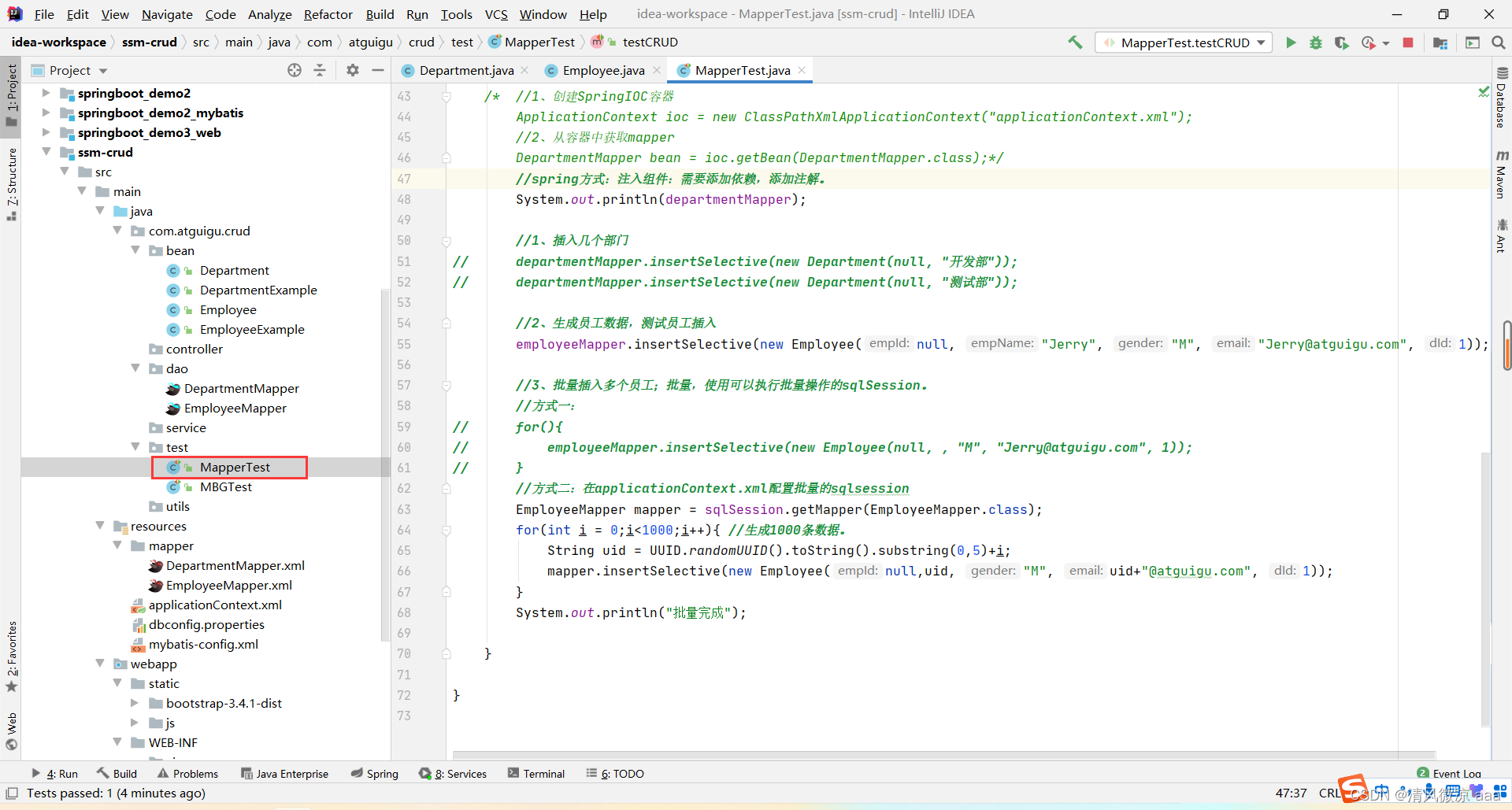The height and width of the screenshot is (810, 1512).
Task: Open the Run tool window
Action: point(54,774)
